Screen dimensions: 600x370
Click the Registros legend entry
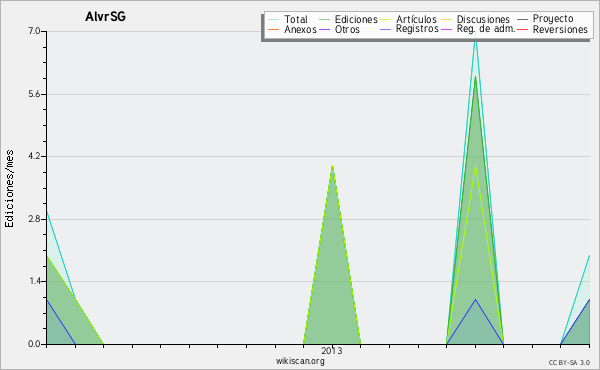tap(409, 29)
